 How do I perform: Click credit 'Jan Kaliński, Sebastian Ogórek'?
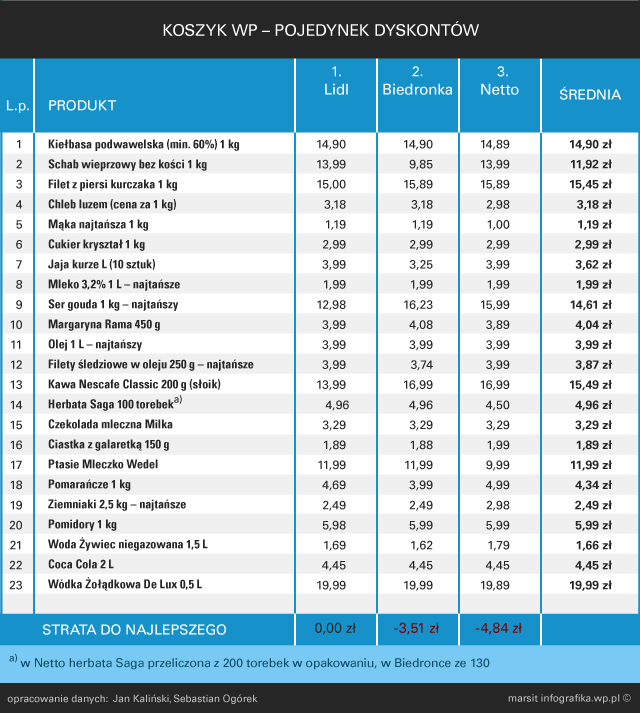185,698
